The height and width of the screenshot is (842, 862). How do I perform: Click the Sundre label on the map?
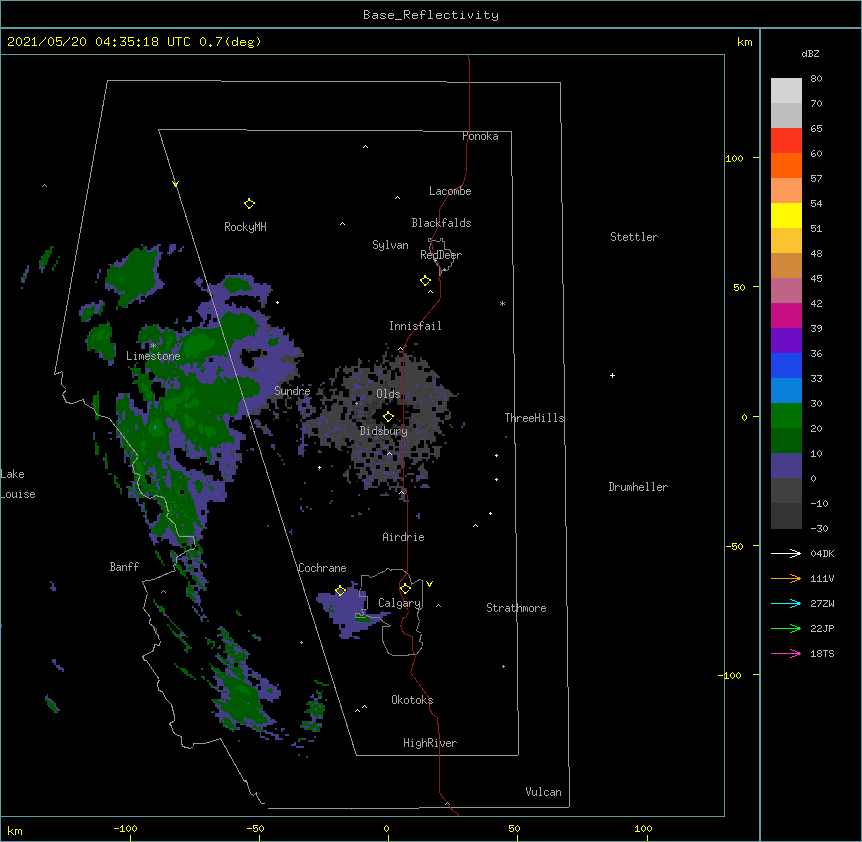coord(292,391)
